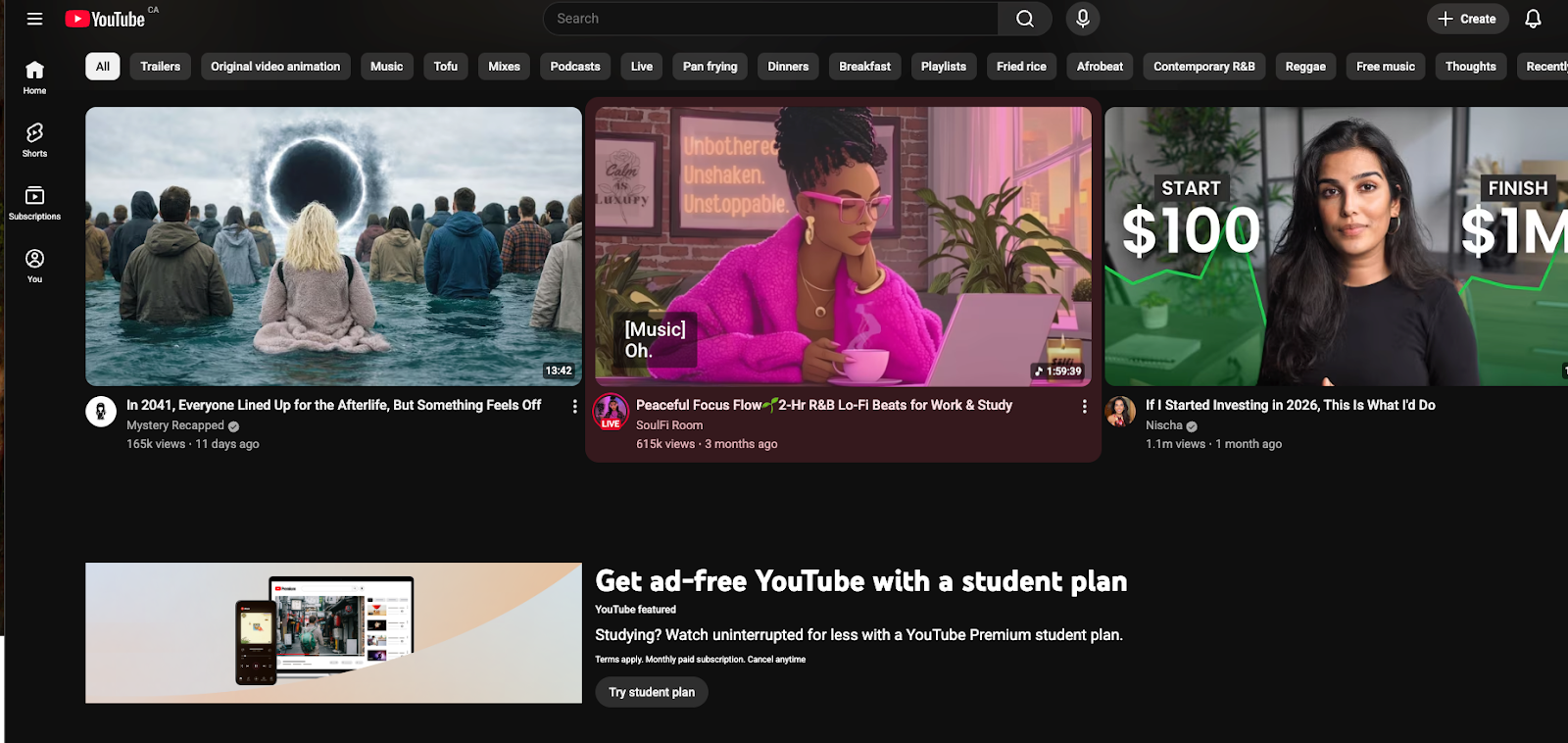Select the All filter chip
The width and height of the screenshot is (1568, 743).
103,67
